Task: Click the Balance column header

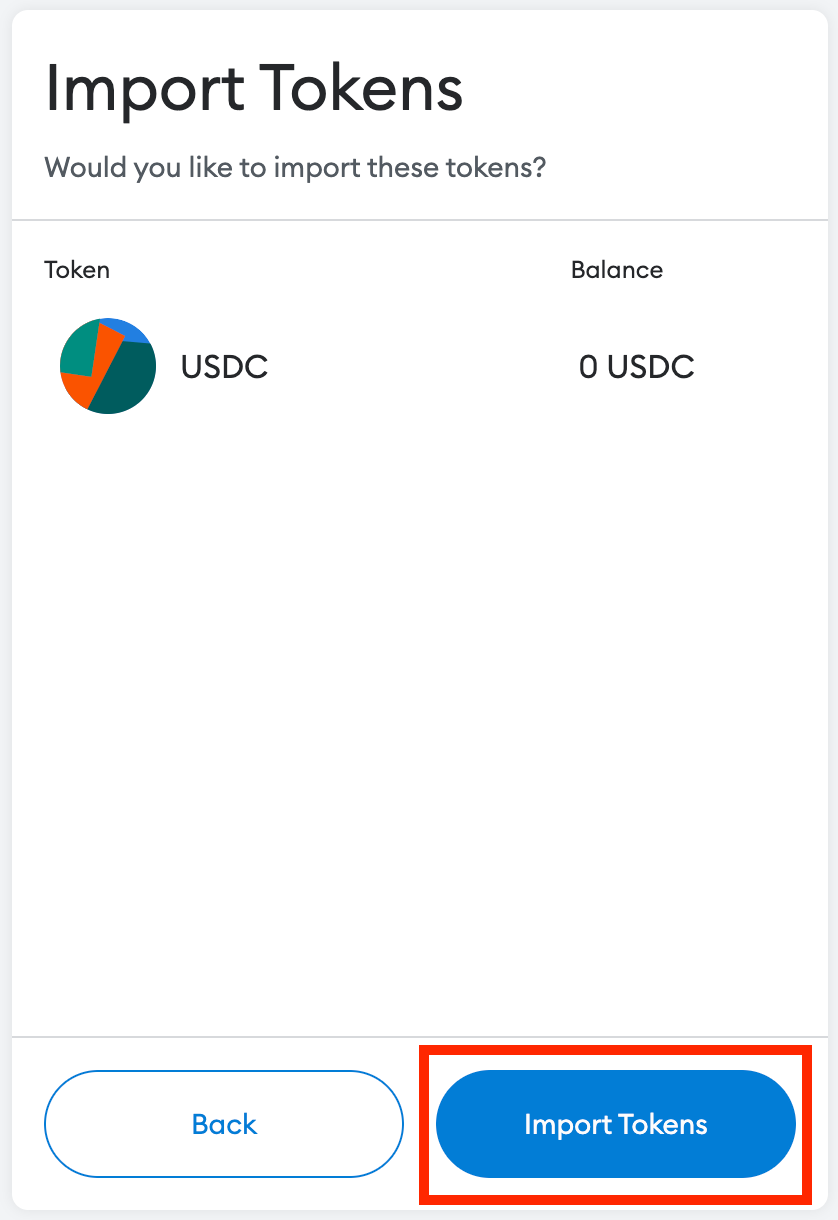Action: click(616, 270)
